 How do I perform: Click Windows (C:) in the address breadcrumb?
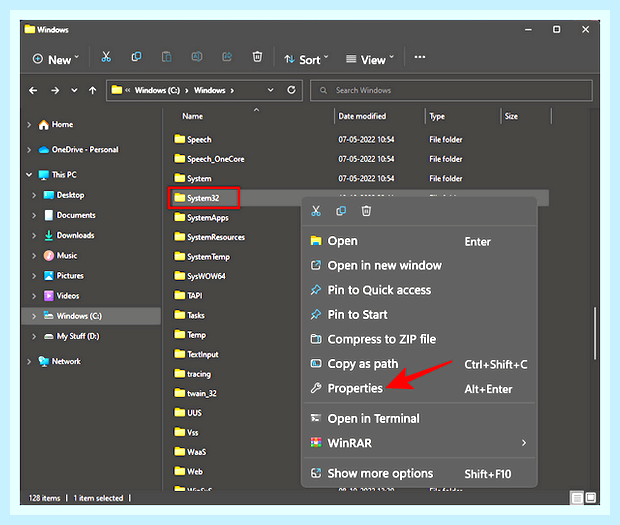click(157, 91)
